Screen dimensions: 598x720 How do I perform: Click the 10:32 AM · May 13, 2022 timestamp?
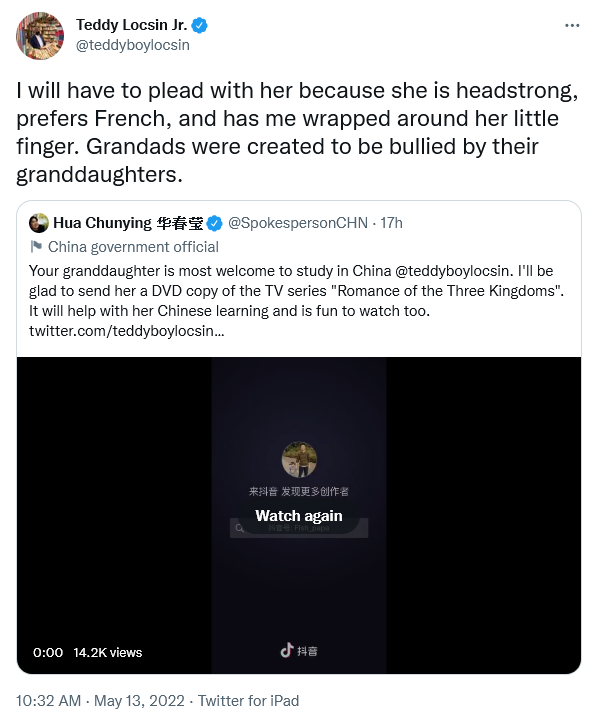(x=100, y=701)
